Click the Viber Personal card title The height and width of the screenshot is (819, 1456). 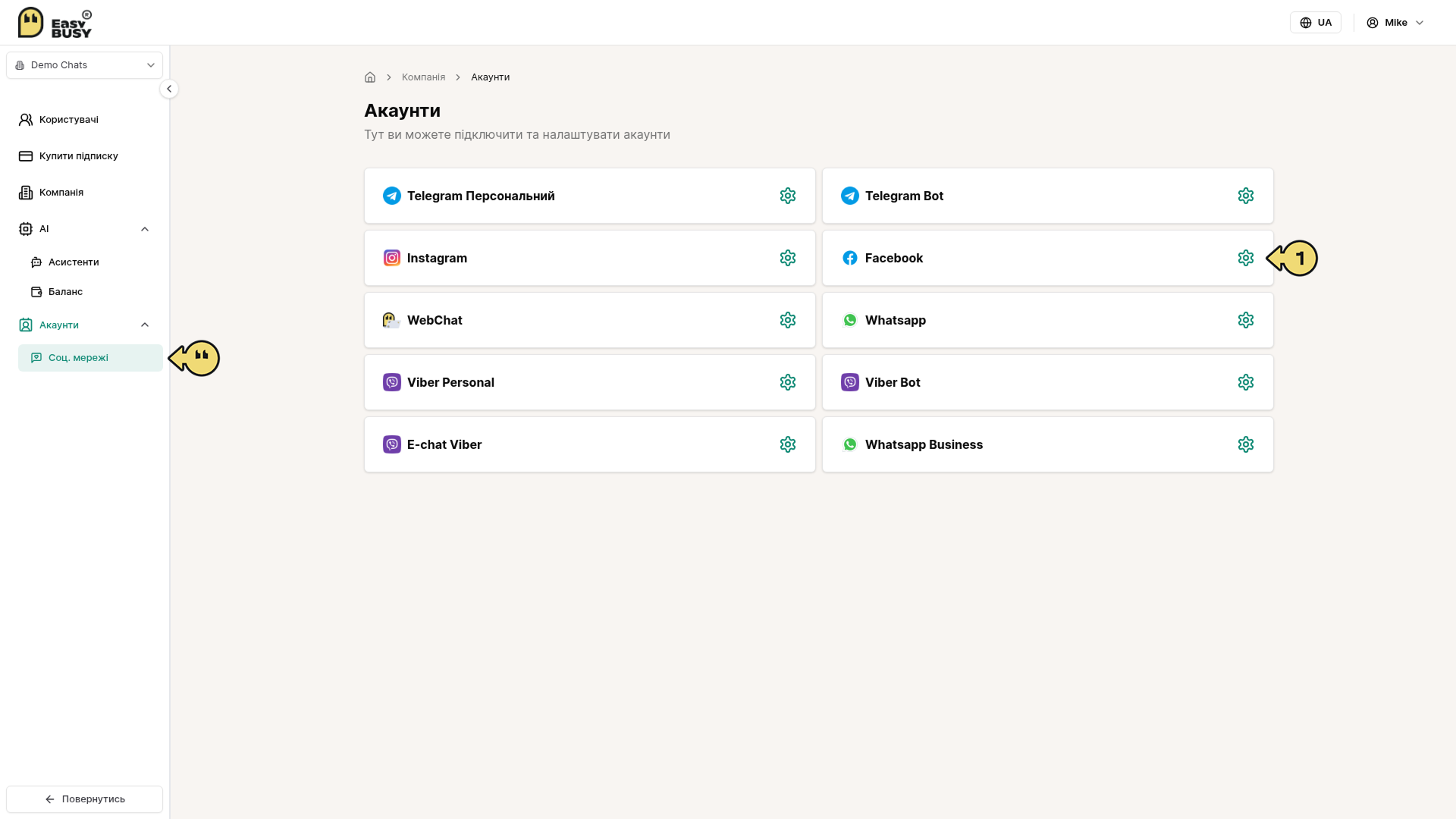[450, 382]
